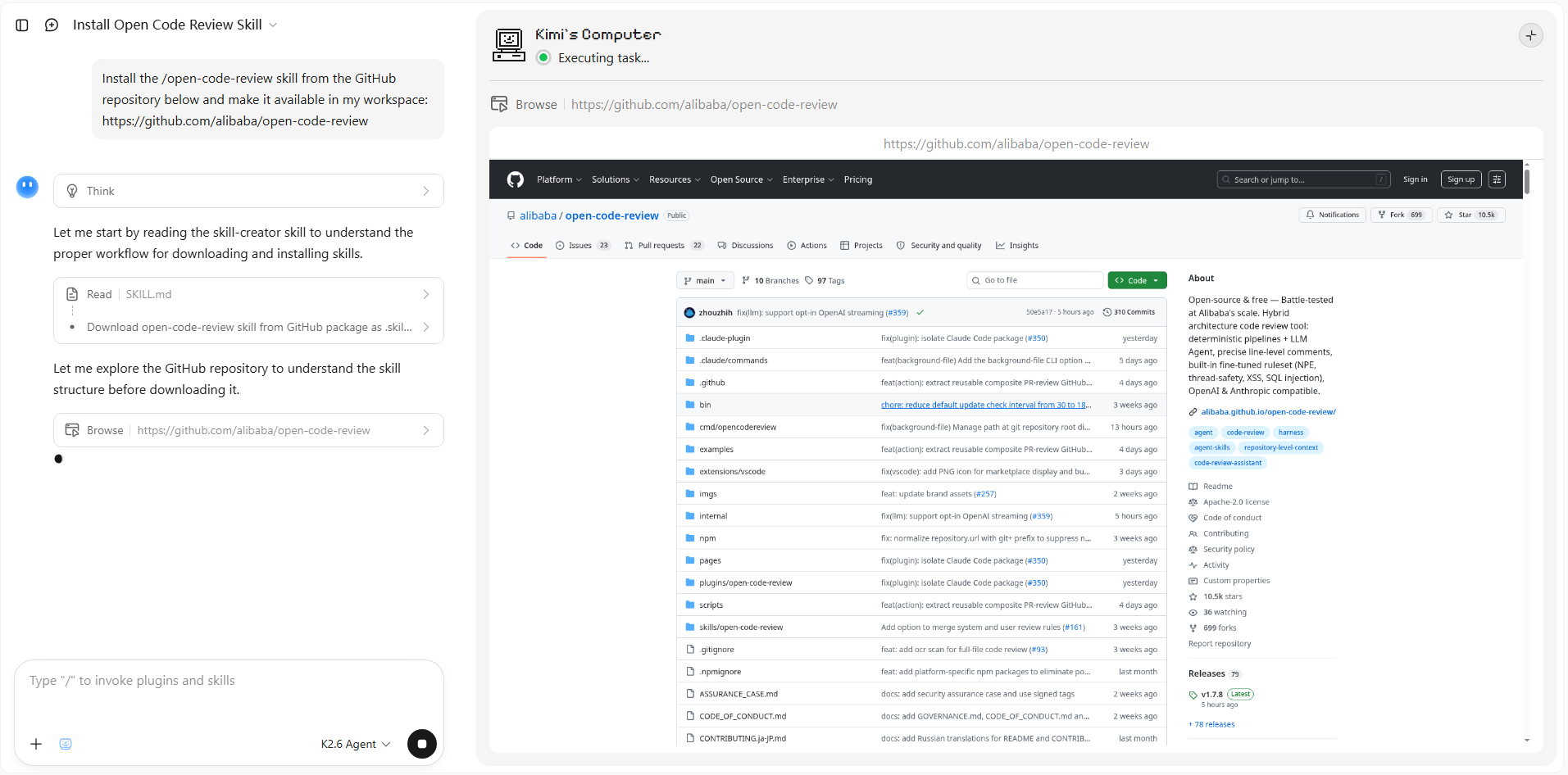Star the repository

(1471, 215)
